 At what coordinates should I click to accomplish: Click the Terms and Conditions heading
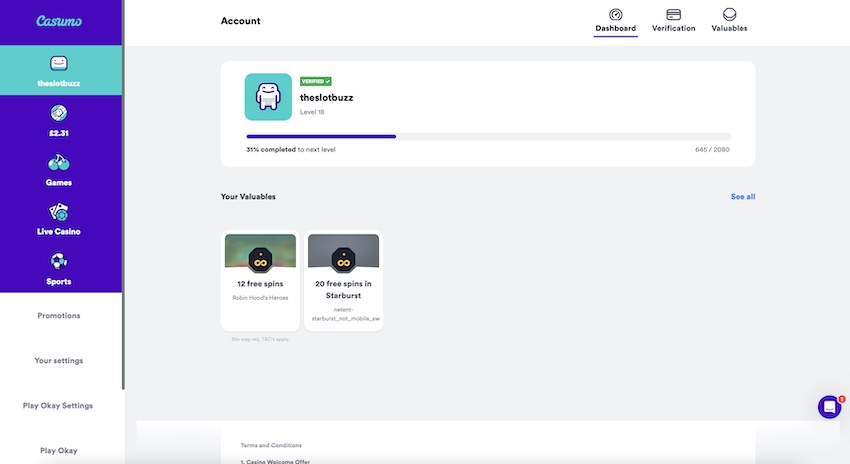[271, 445]
